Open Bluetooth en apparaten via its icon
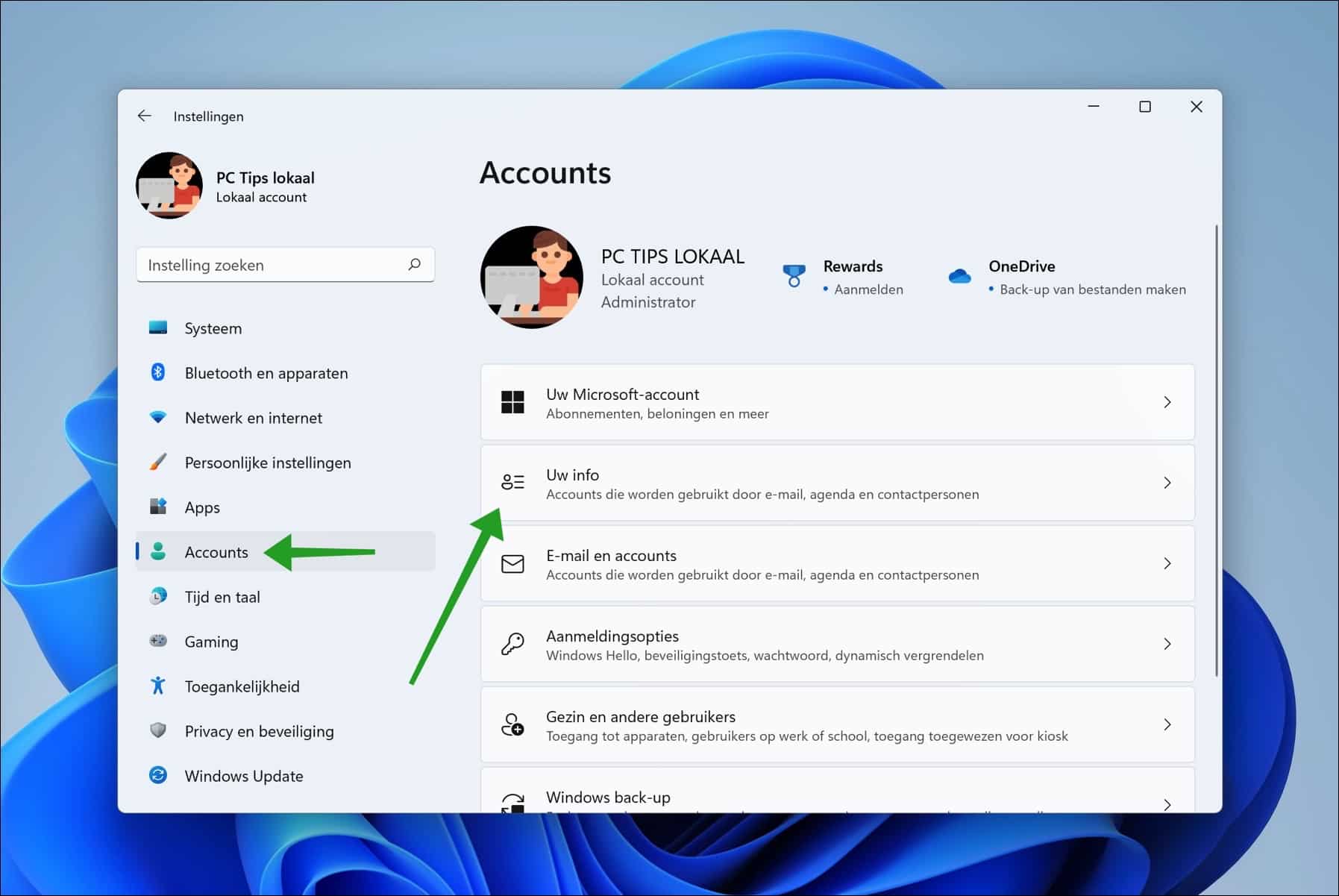This screenshot has width=1339, height=896. click(159, 373)
